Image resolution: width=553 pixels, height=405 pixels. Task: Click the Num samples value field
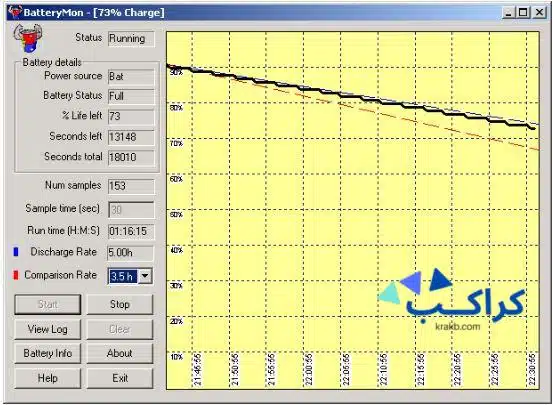point(131,186)
